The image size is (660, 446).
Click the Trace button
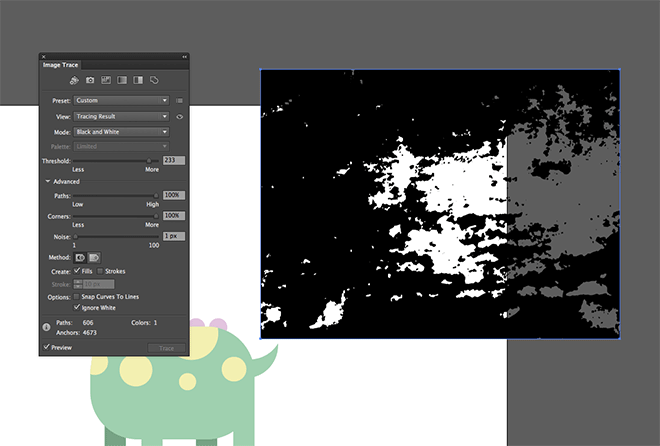pos(166,348)
